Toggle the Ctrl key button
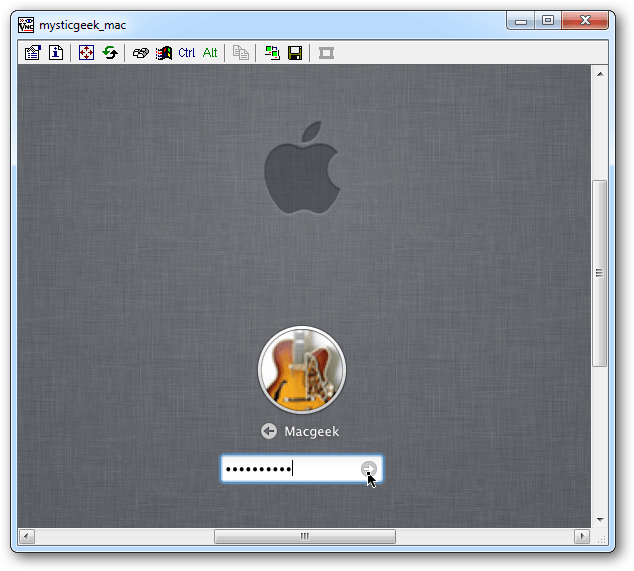This screenshot has height=571, width=634. coord(186,53)
